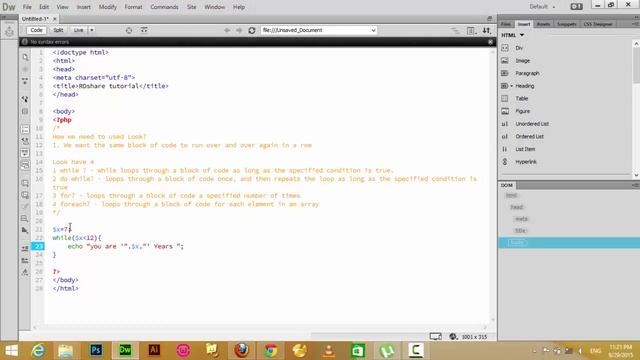Select the title node in DOM panel
Viewport: 640px width, 360px height.
520,231
